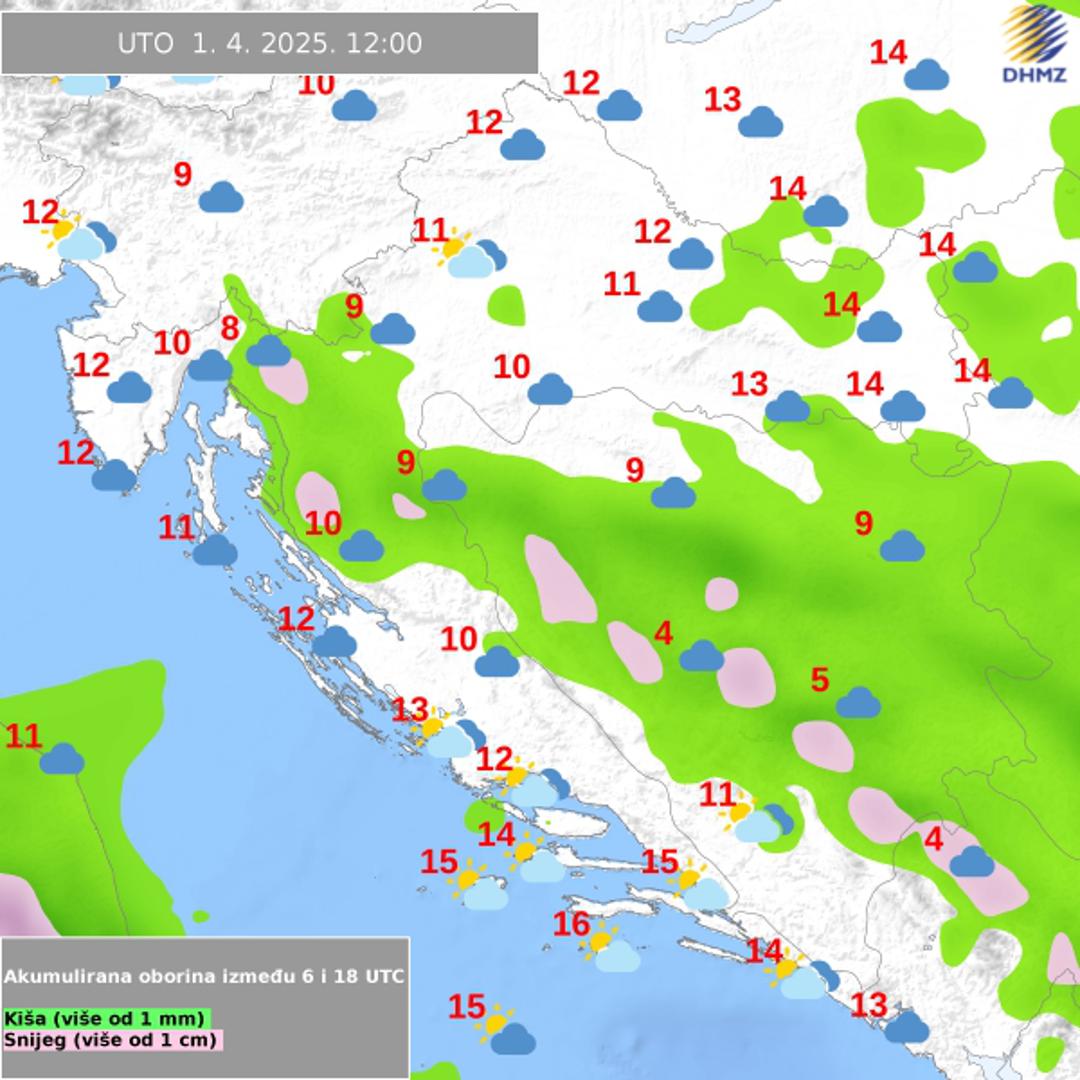Click the cloud icon beside temperature 5
Viewport: 1080px width, 1080px height.
coord(858,703)
